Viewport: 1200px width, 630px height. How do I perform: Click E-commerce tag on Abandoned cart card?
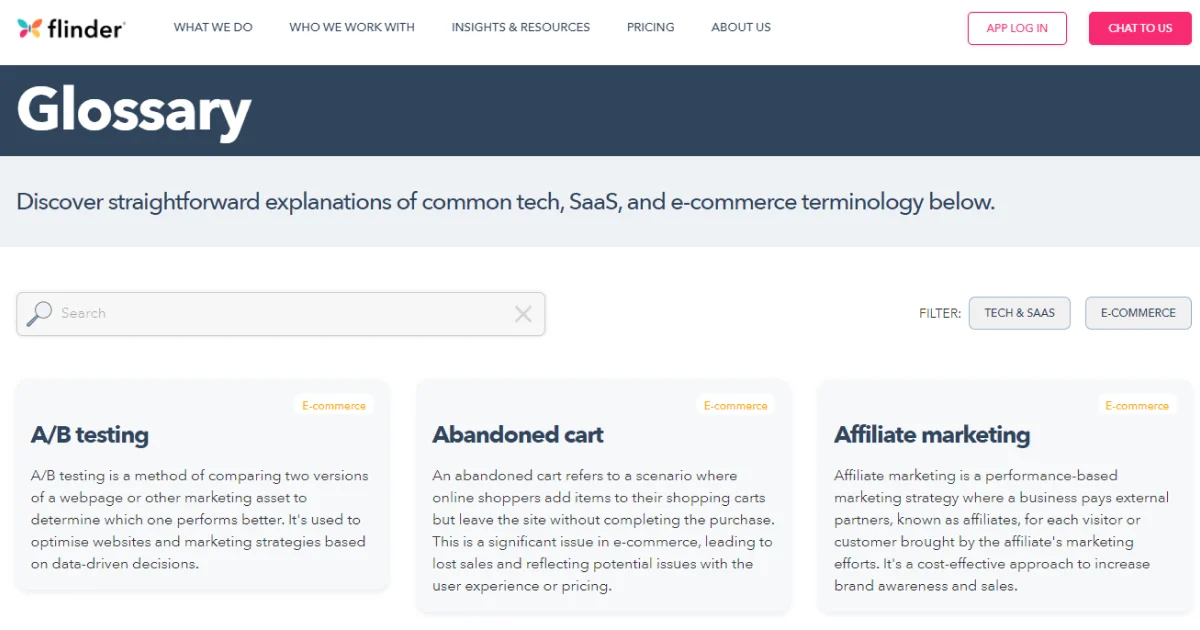pos(736,406)
